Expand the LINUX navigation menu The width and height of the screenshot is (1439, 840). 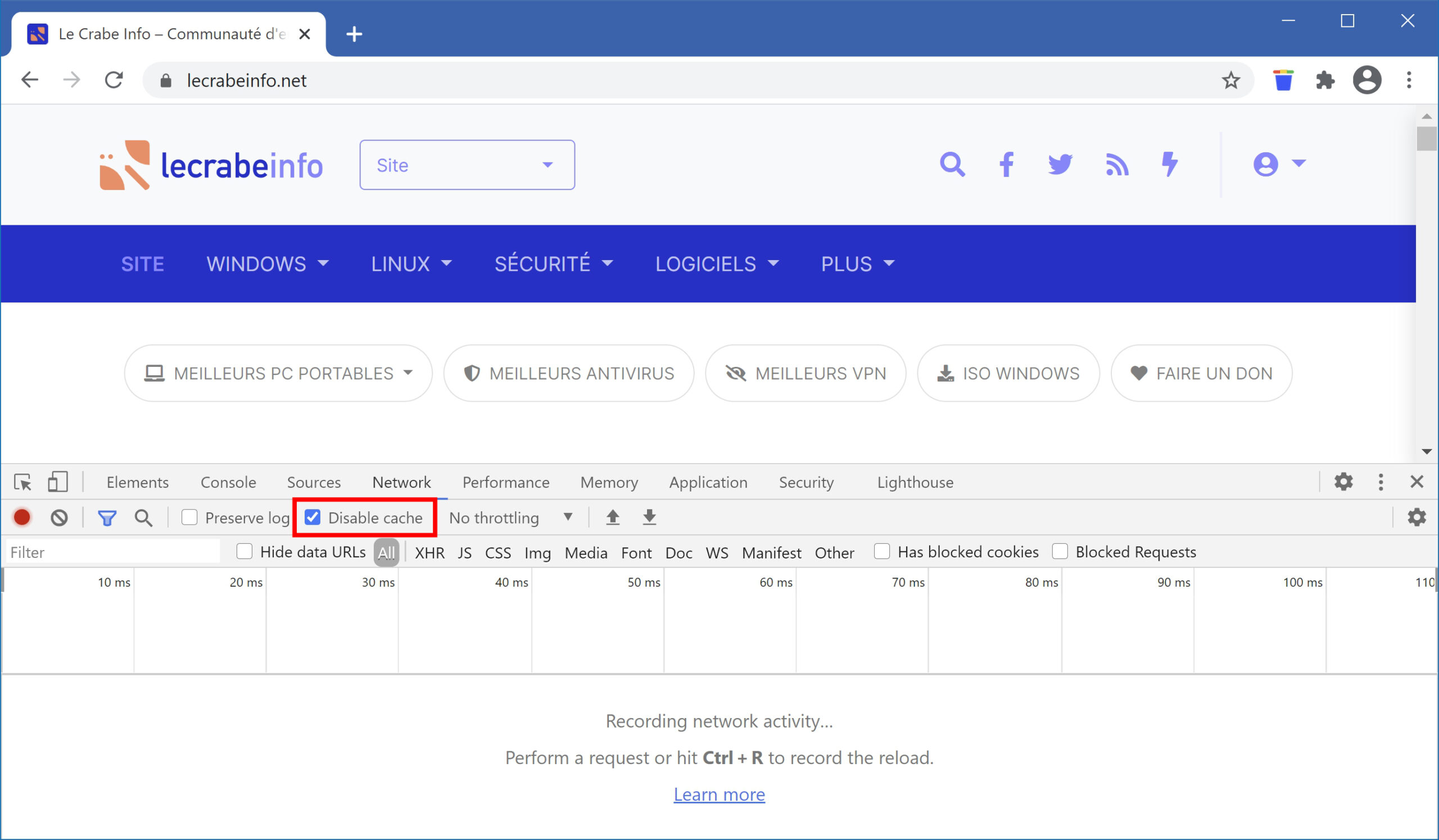[x=411, y=264]
